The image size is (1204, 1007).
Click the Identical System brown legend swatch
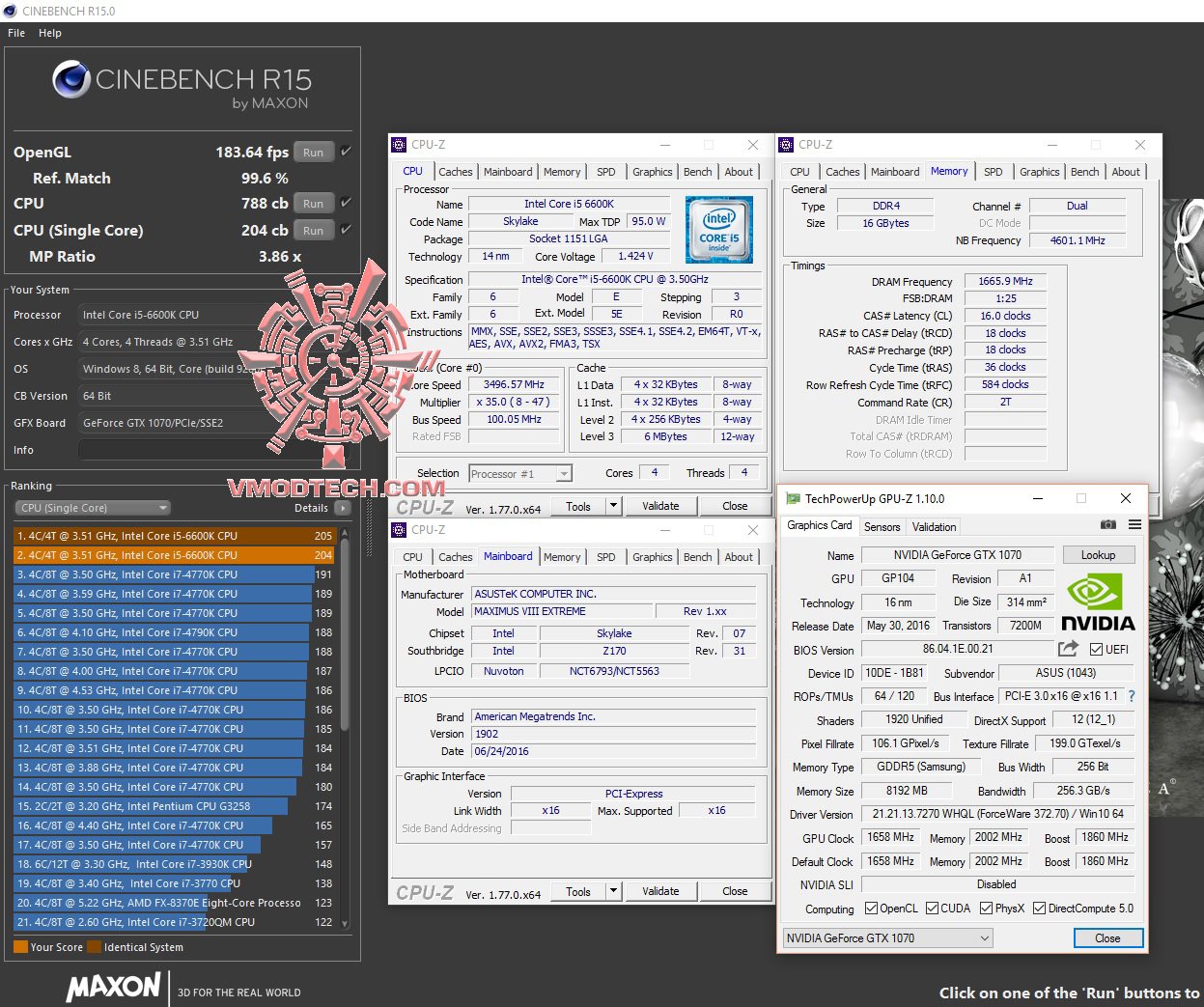pos(94,947)
